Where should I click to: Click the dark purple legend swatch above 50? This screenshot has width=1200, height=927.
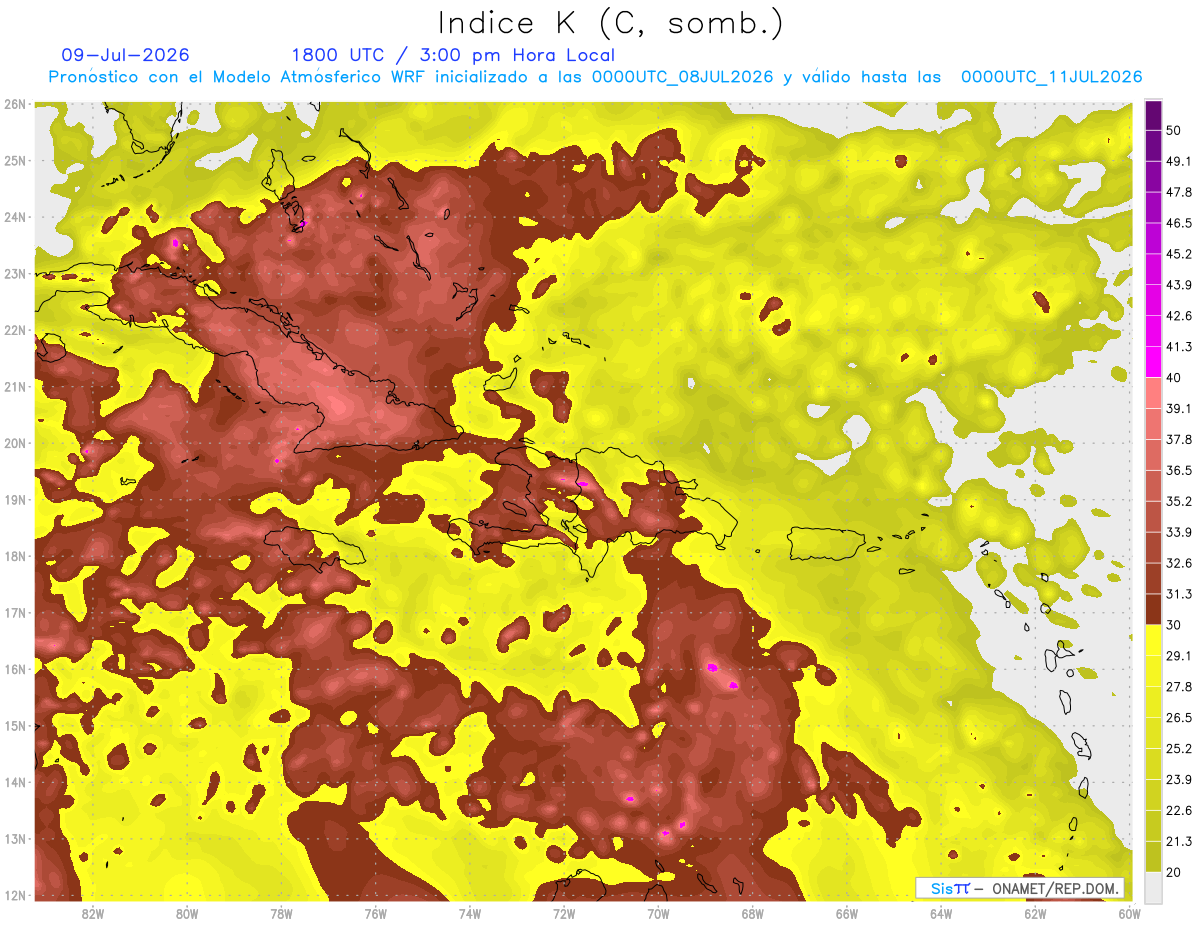pyautogui.click(x=1153, y=114)
